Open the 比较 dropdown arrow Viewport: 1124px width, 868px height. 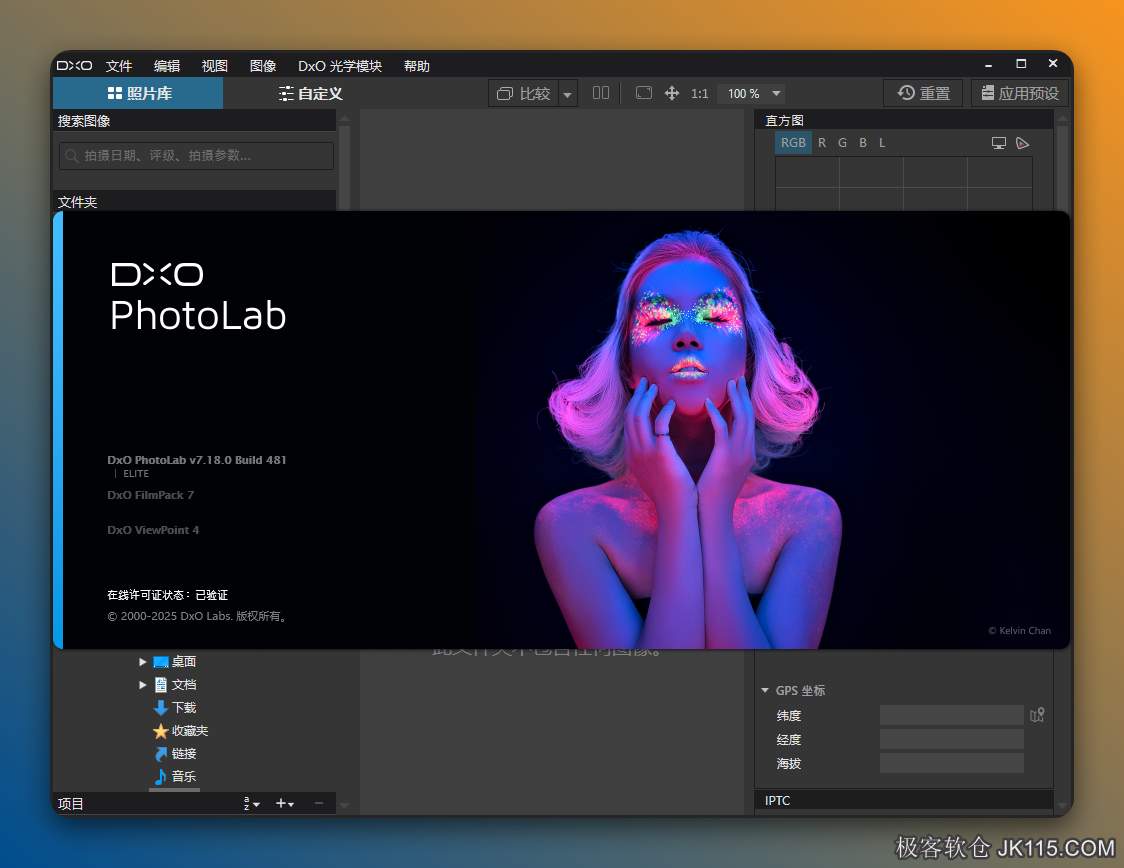point(568,94)
